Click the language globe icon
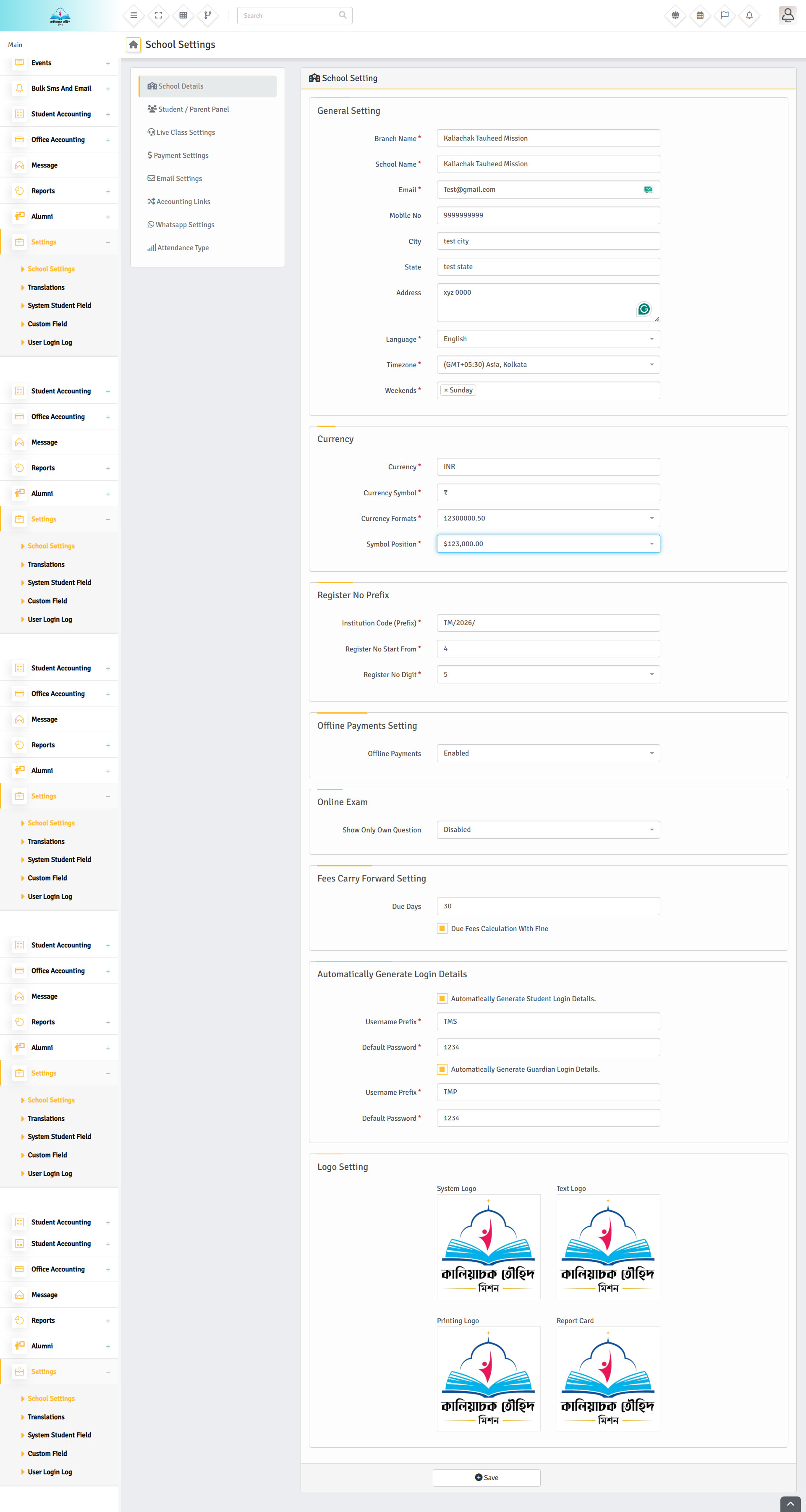The width and height of the screenshot is (806, 1512). point(675,15)
